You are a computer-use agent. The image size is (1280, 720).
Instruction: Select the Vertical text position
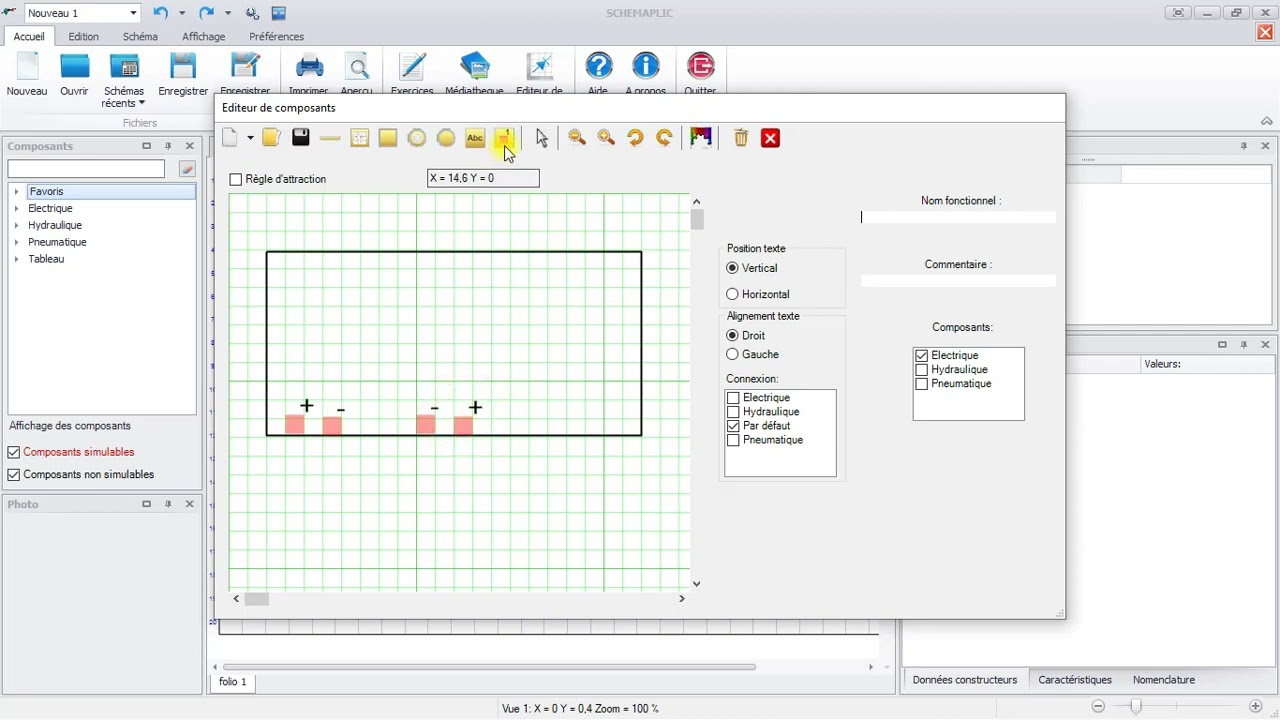pyautogui.click(x=732, y=268)
